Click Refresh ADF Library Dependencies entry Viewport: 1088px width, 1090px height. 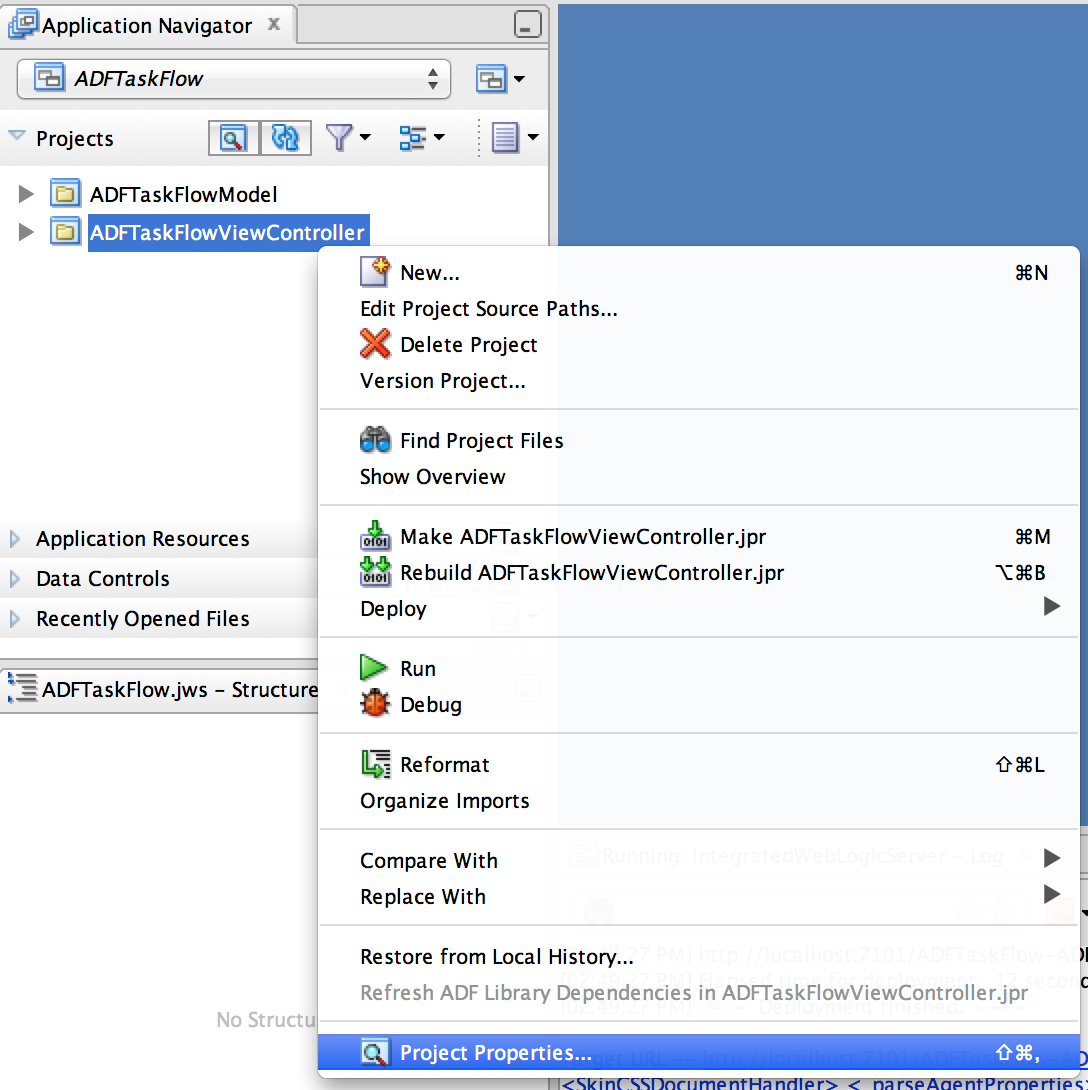pyautogui.click(x=699, y=993)
